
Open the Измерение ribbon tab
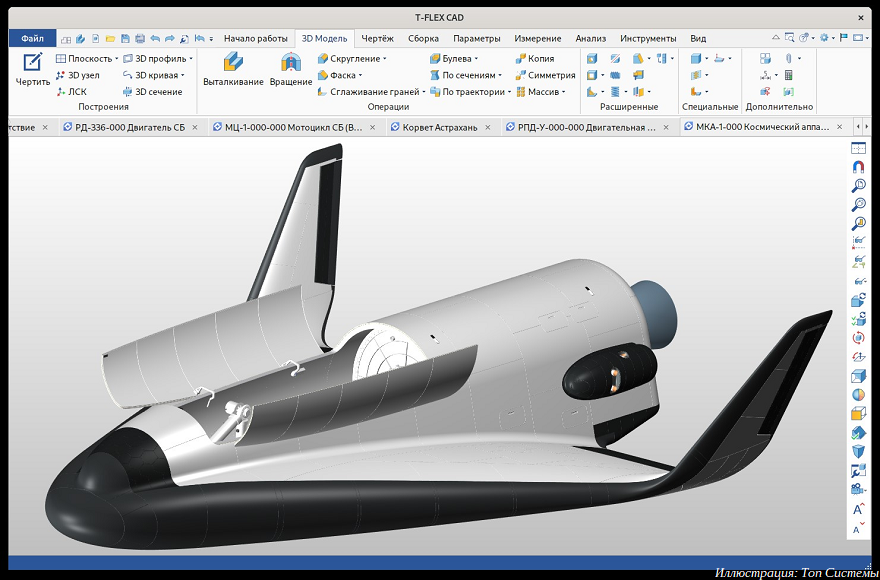pyautogui.click(x=538, y=39)
